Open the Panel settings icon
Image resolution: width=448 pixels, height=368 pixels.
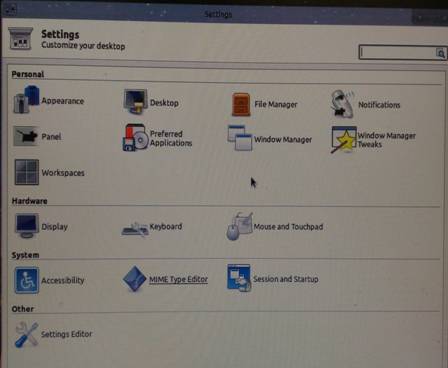(x=26, y=136)
